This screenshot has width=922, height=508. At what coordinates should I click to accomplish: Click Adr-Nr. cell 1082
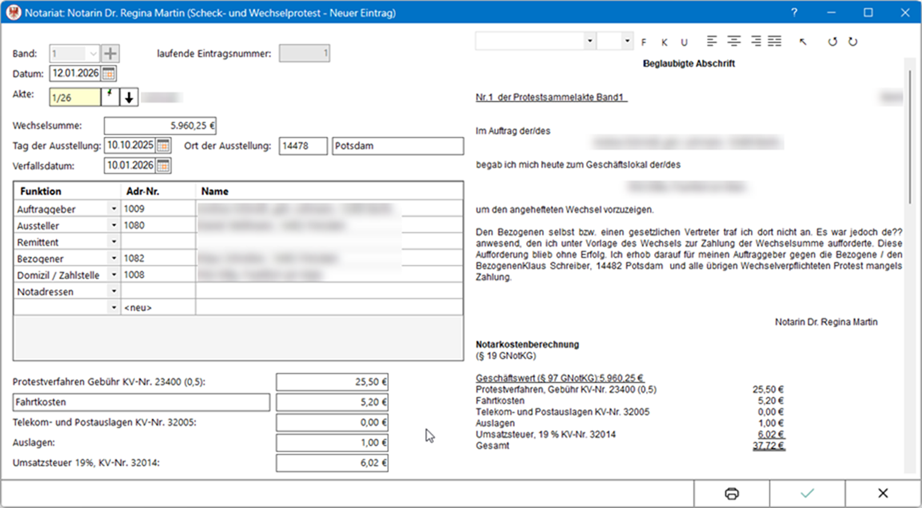tap(158, 258)
